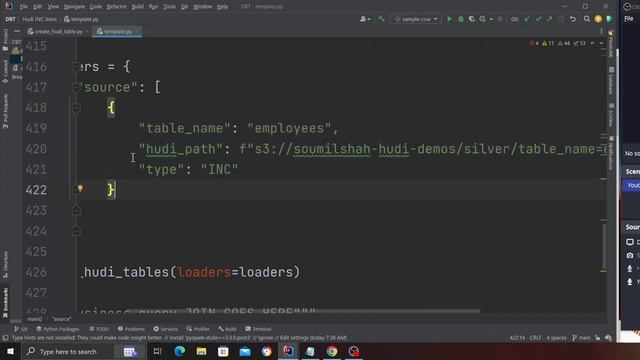Image resolution: width=640 pixels, height=360 pixels.
Task: Open the Git tool window
Action: click(21, 329)
